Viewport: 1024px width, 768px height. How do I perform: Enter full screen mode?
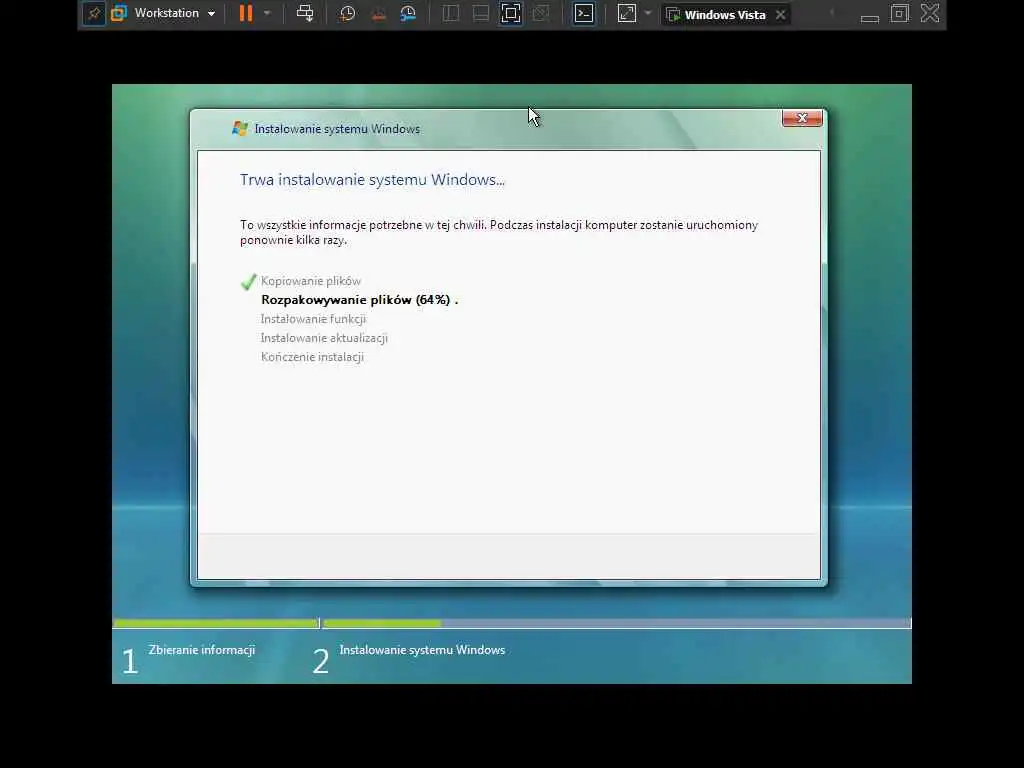click(511, 13)
